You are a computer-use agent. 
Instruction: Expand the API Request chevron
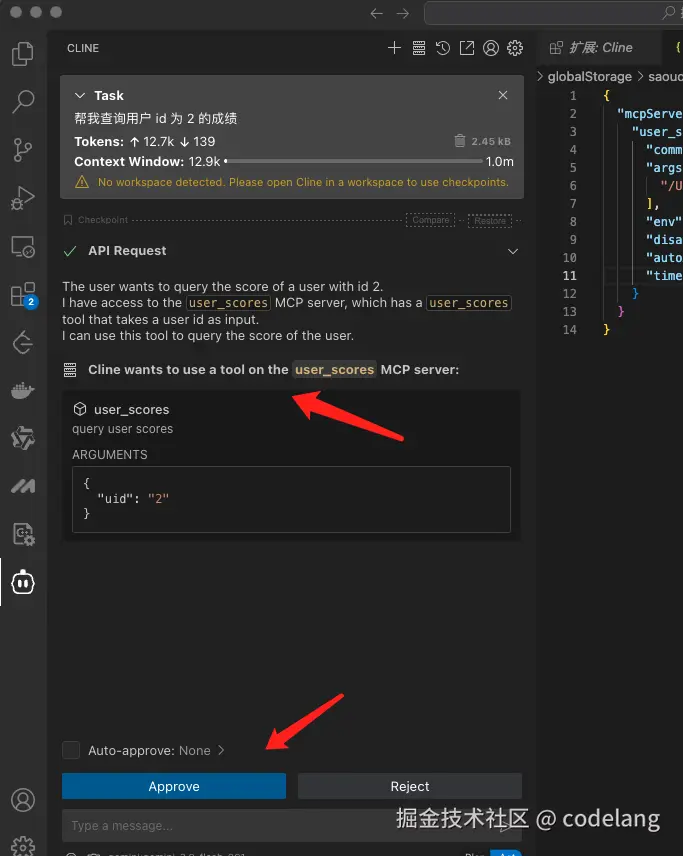coord(513,252)
